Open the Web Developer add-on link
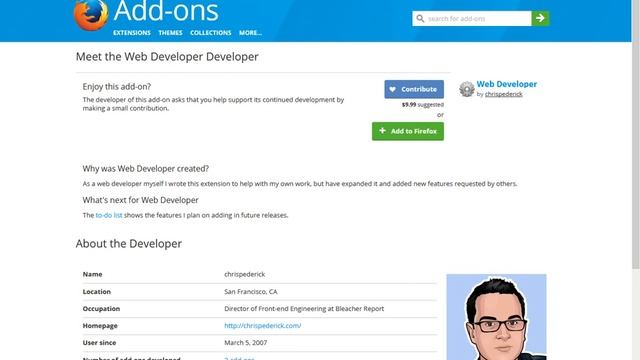The image size is (640, 360). (507, 84)
